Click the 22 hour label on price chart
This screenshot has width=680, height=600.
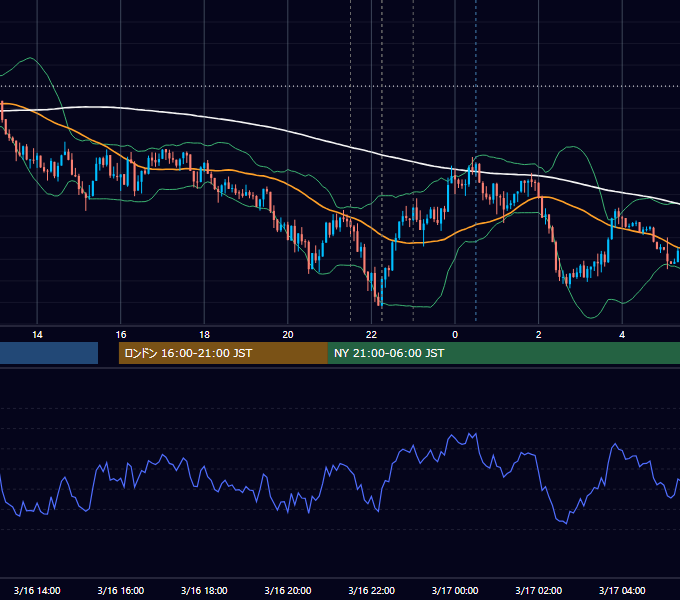pos(371,335)
